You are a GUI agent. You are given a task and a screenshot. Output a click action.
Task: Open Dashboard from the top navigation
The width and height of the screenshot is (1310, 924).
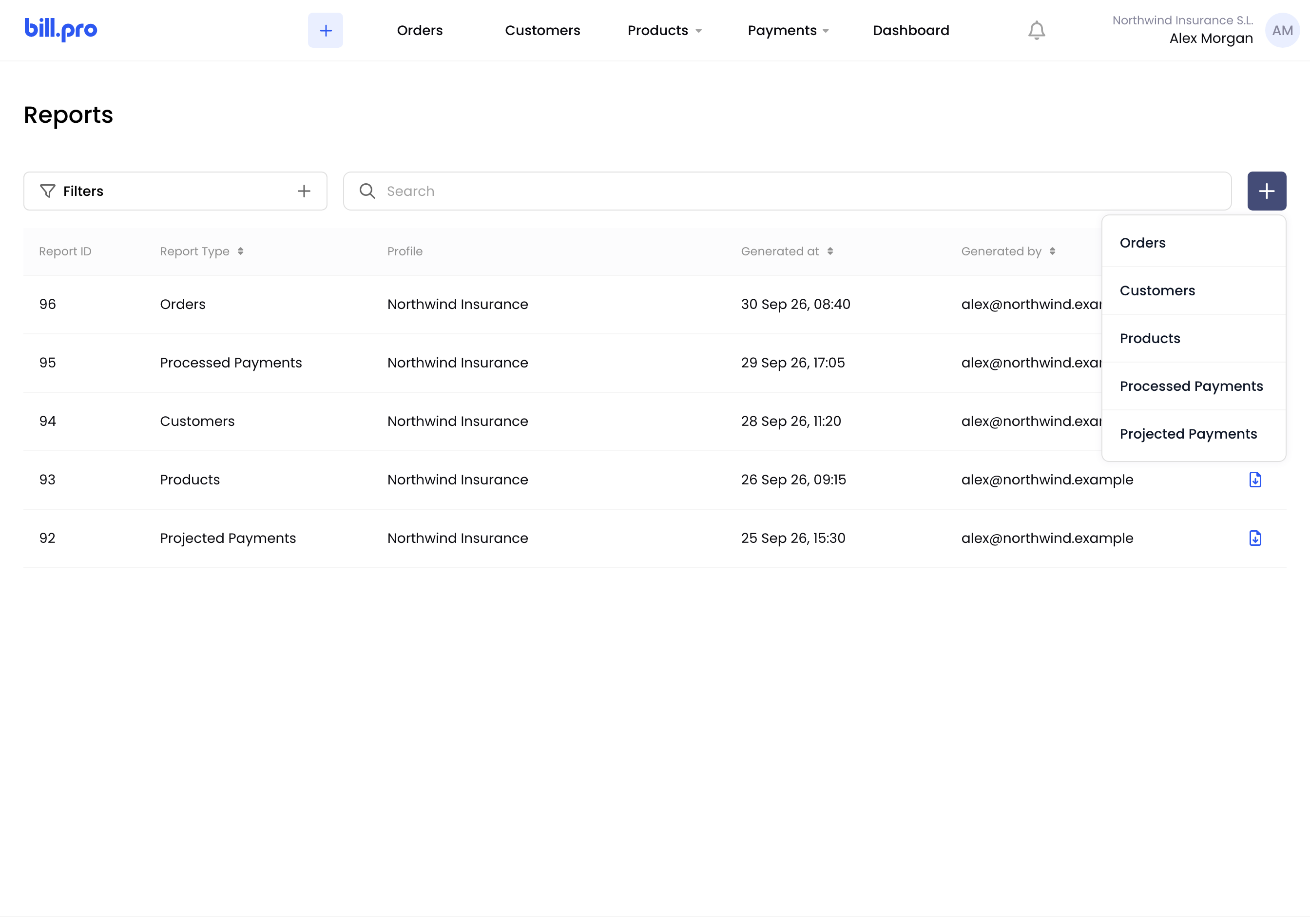[910, 30]
